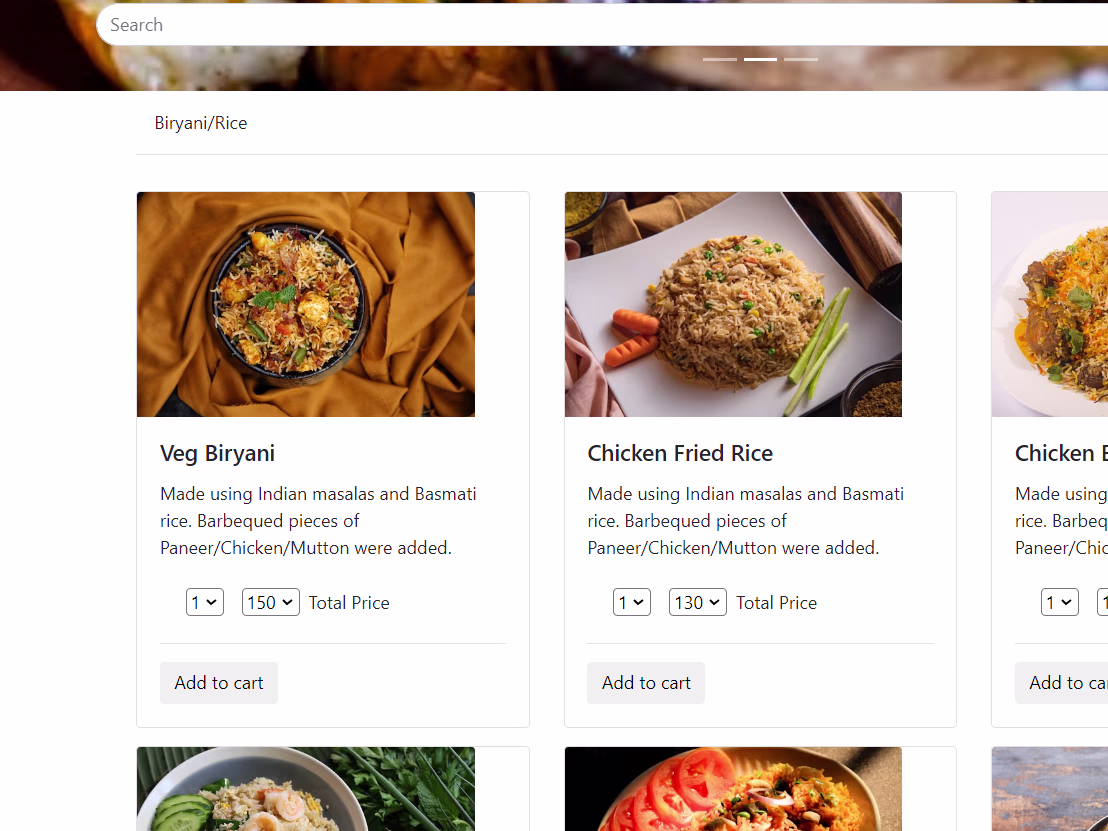Screen dimensions: 1108x831
Task: Click the Veg Biryani food photo
Action: coord(306,304)
